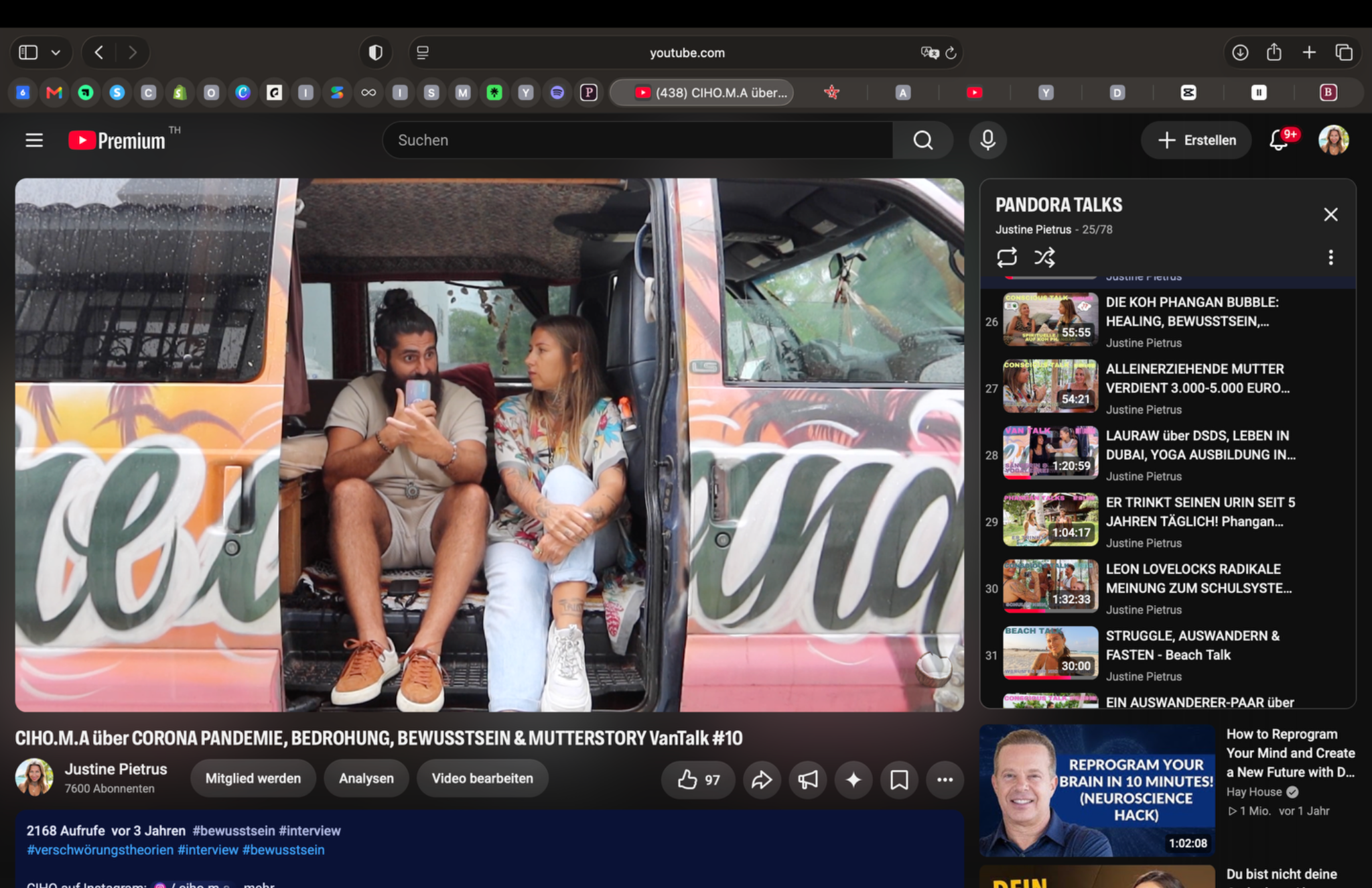The height and width of the screenshot is (888, 1372).
Task: Open the notifications bell
Action: click(x=1279, y=140)
